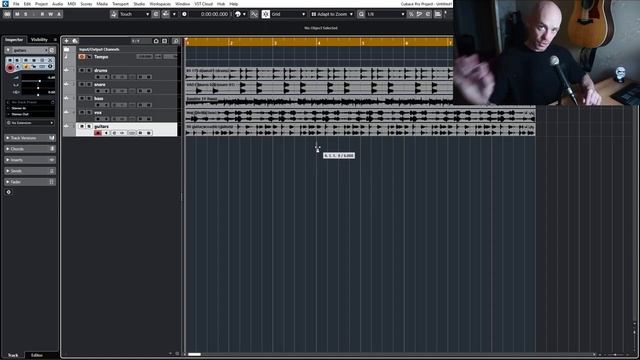Open the Audio menu
640x360 pixels.
coord(58,4)
